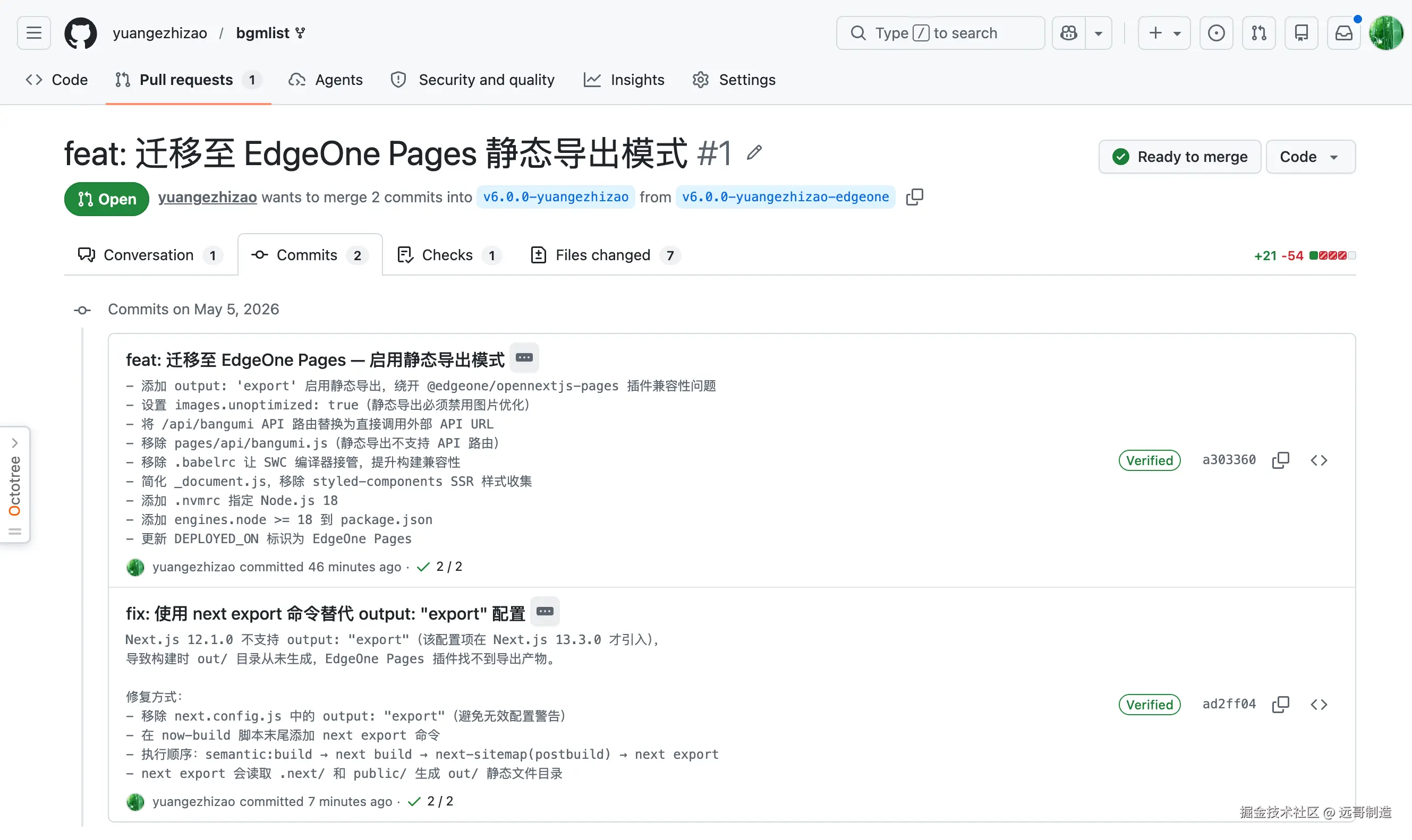1412x840 pixels.
Task: Copy full SHA for commit ad2ff04
Action: pos(1281,705)
